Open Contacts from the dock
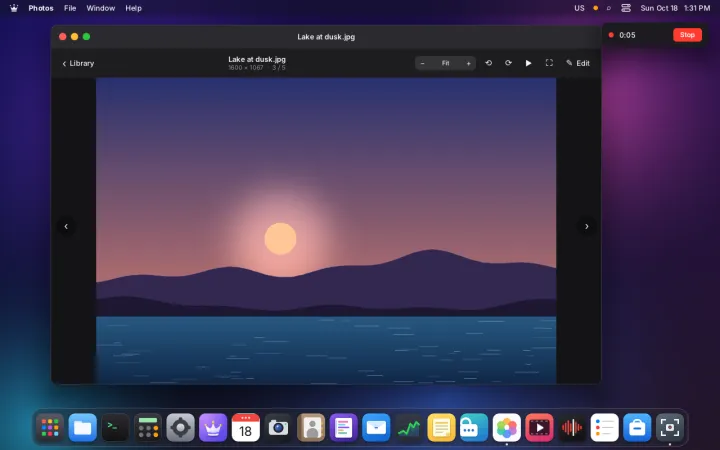This screenshot has width=720, height=450. pos(311,428)
